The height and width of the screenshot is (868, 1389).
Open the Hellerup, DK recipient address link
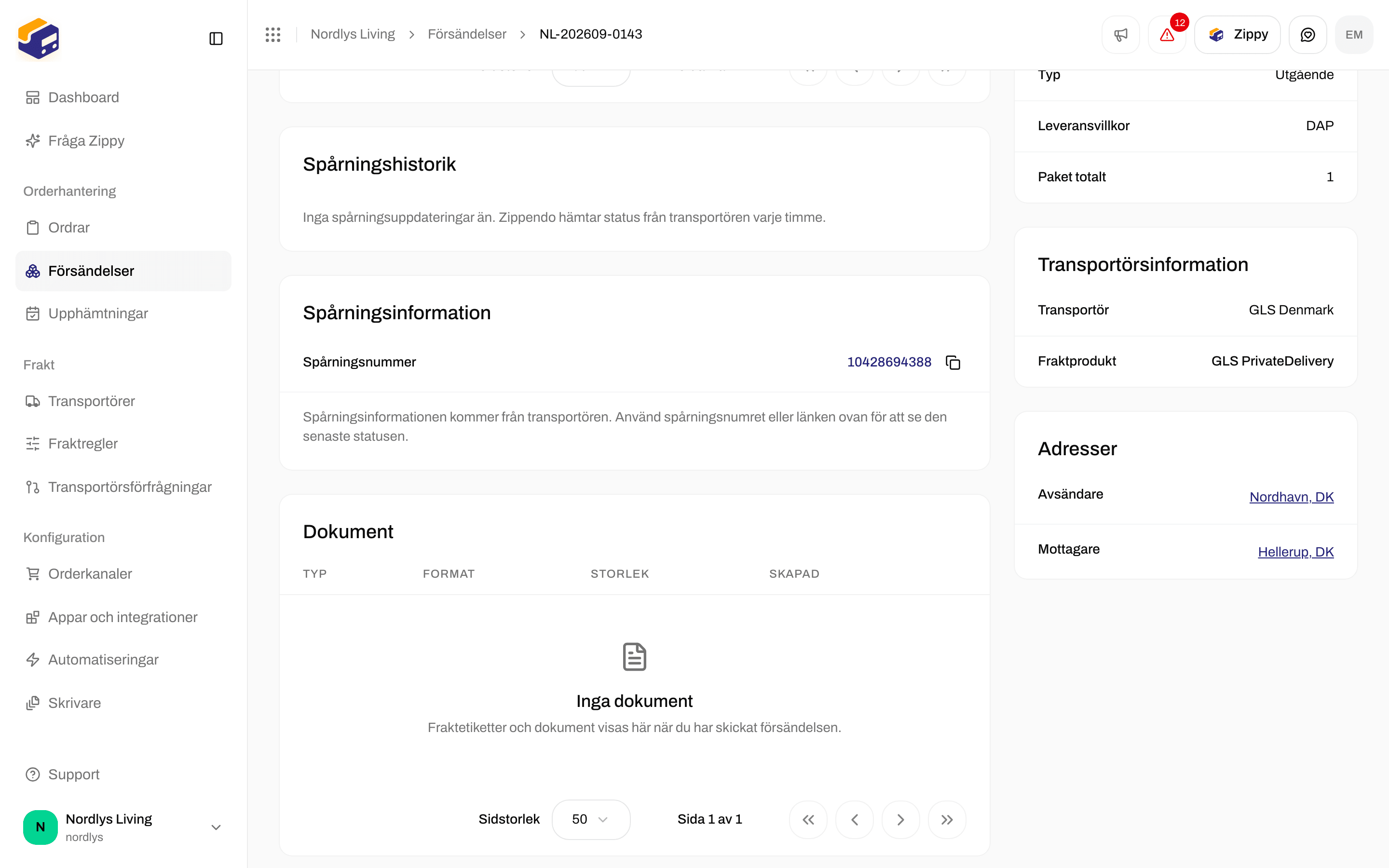1295,552
